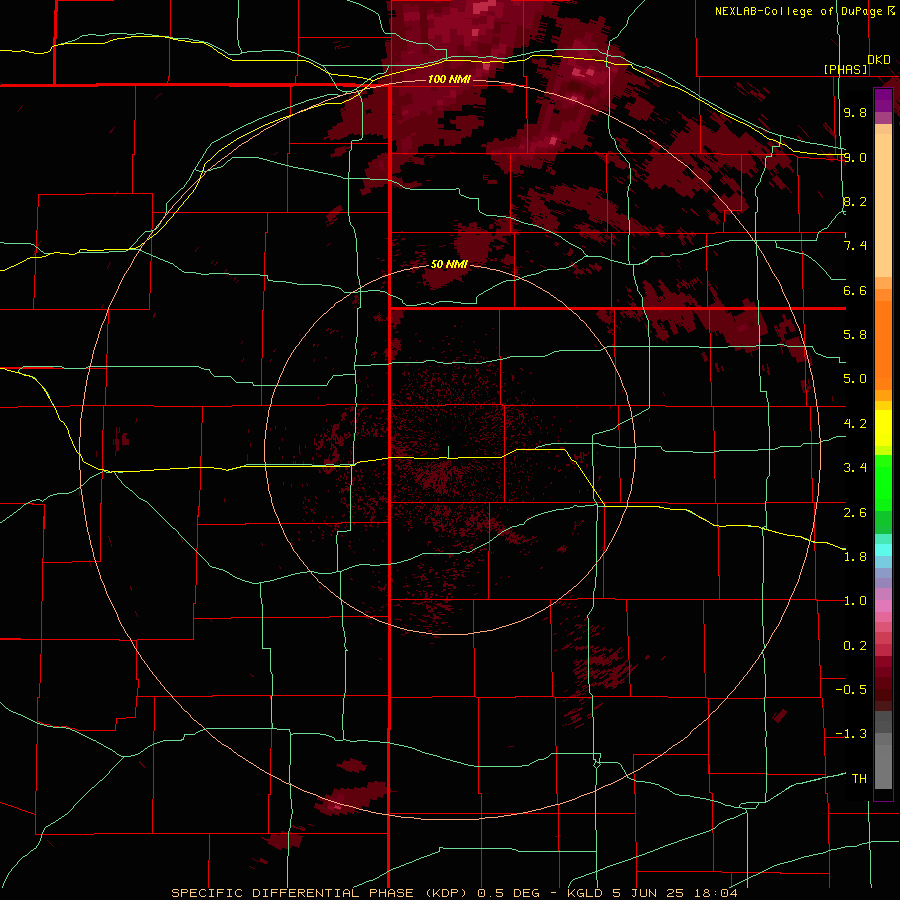The height and width of the screenshot is (900, 900).
Task: Select the 9.8 scale value
Action: [x=855, y=112]
